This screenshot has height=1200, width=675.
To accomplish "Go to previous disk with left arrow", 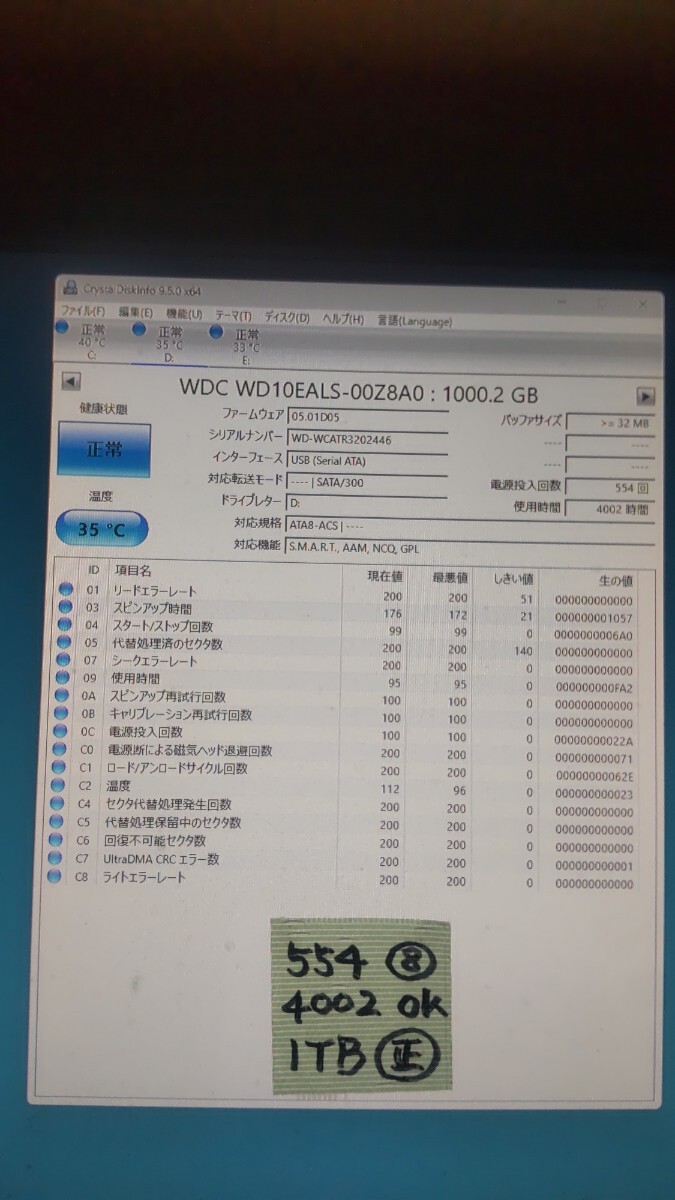I will [70, 381].
